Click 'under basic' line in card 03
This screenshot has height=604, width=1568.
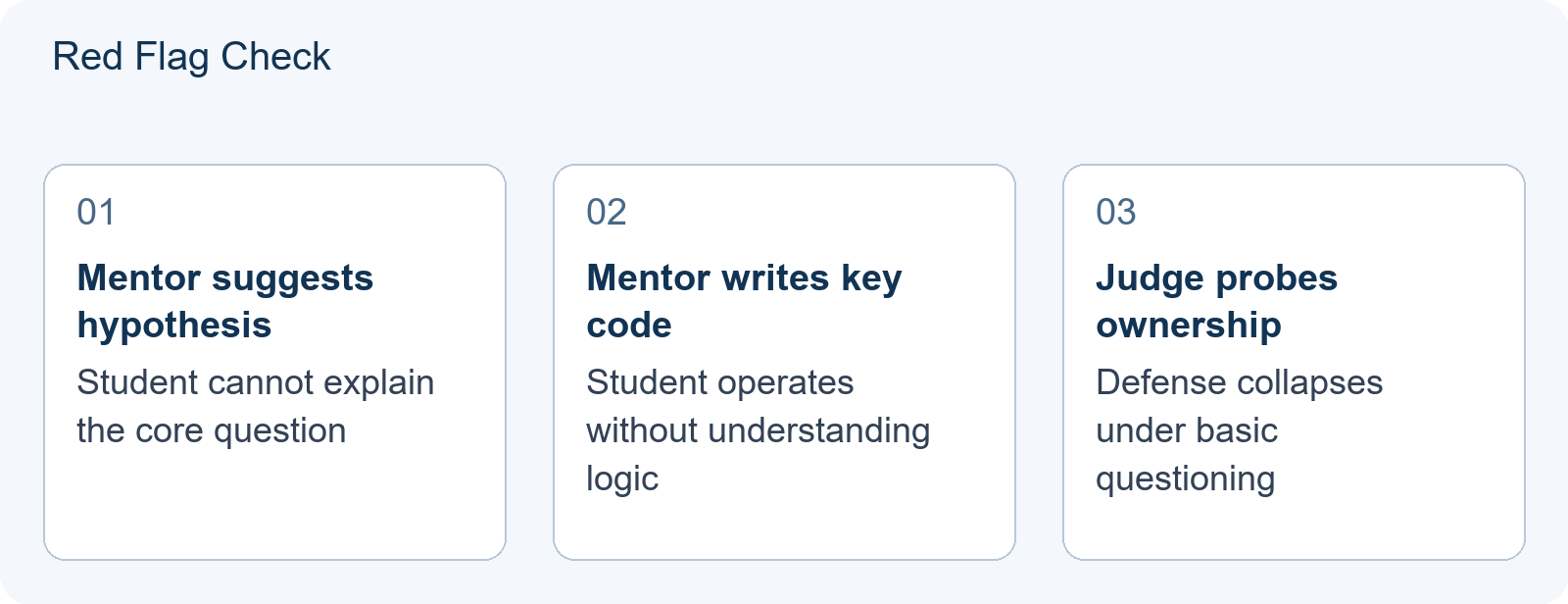tap(1186, 430)
